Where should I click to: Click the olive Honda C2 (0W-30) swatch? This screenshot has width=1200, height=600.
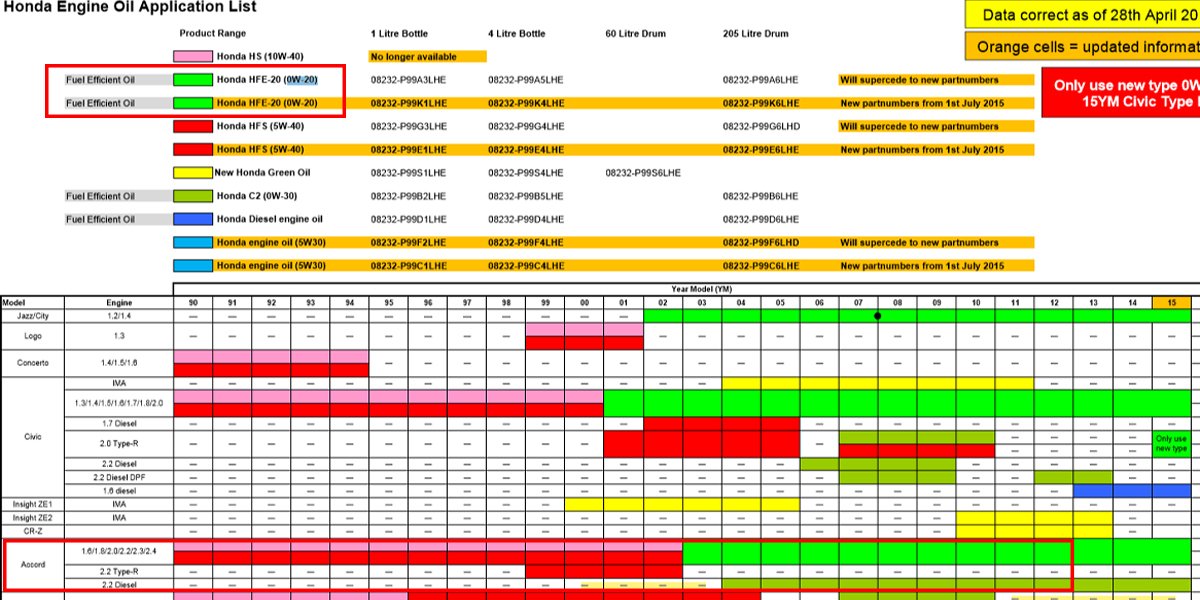click(192, 196)
